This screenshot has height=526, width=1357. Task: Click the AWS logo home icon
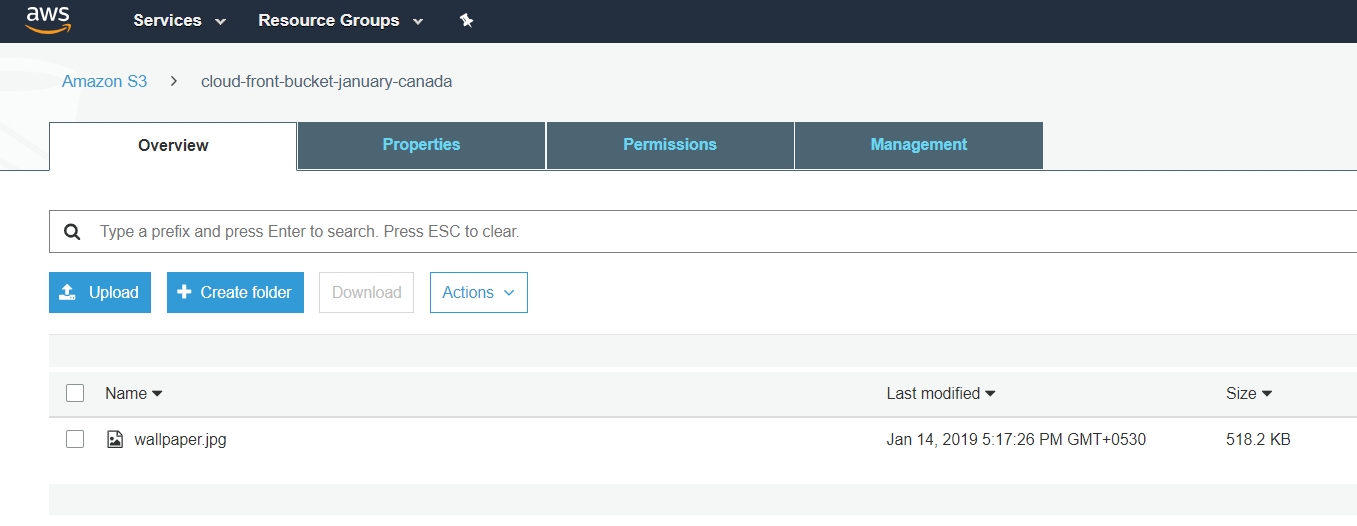coord(48,20)
